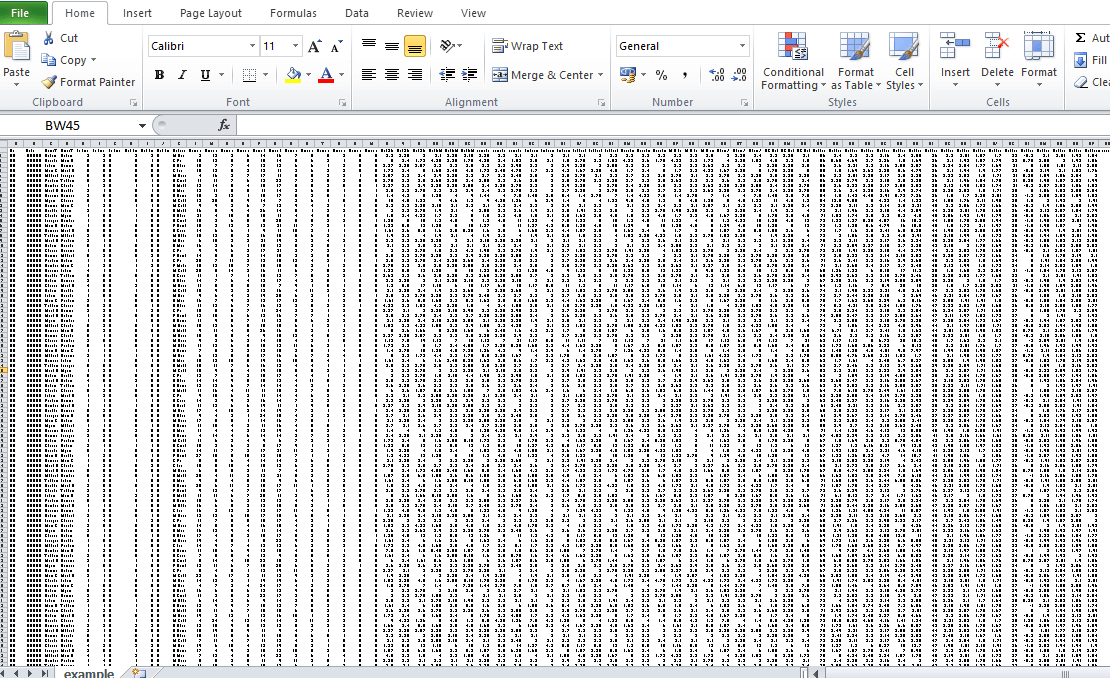Open font color dropdown arrow

[x=341, y=75]
